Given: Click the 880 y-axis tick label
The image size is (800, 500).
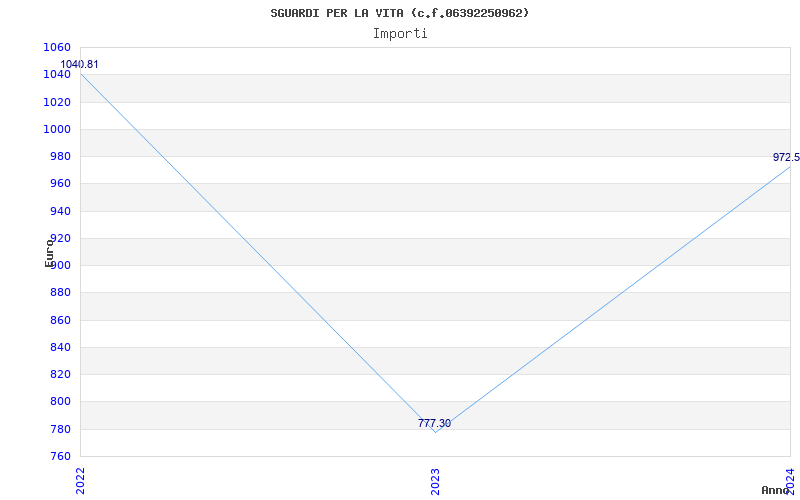Looking at the screenshot, I should (60, 293).
